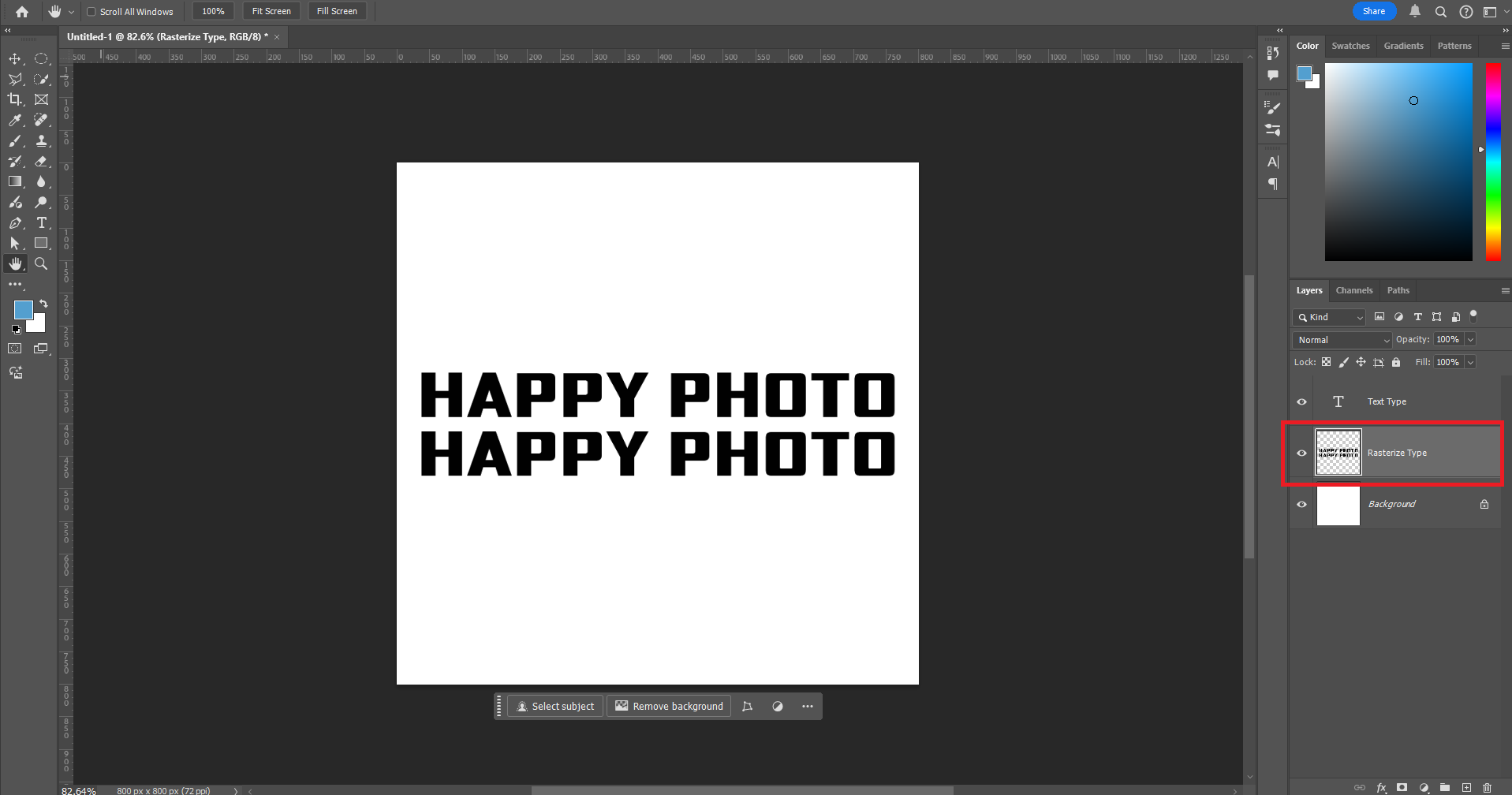Select the Blur tool
1512x795 pixels.
tap(41, 182)
